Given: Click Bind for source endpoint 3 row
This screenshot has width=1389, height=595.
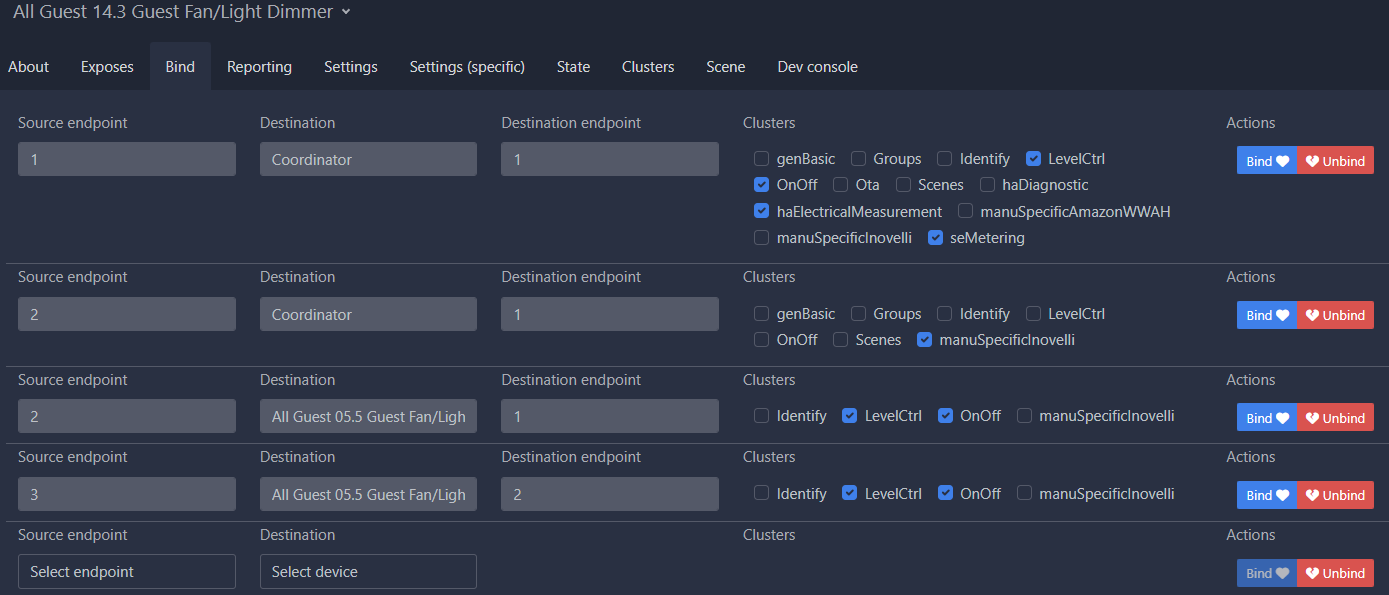Looking at the screenshot, I should coord(1267,495).
